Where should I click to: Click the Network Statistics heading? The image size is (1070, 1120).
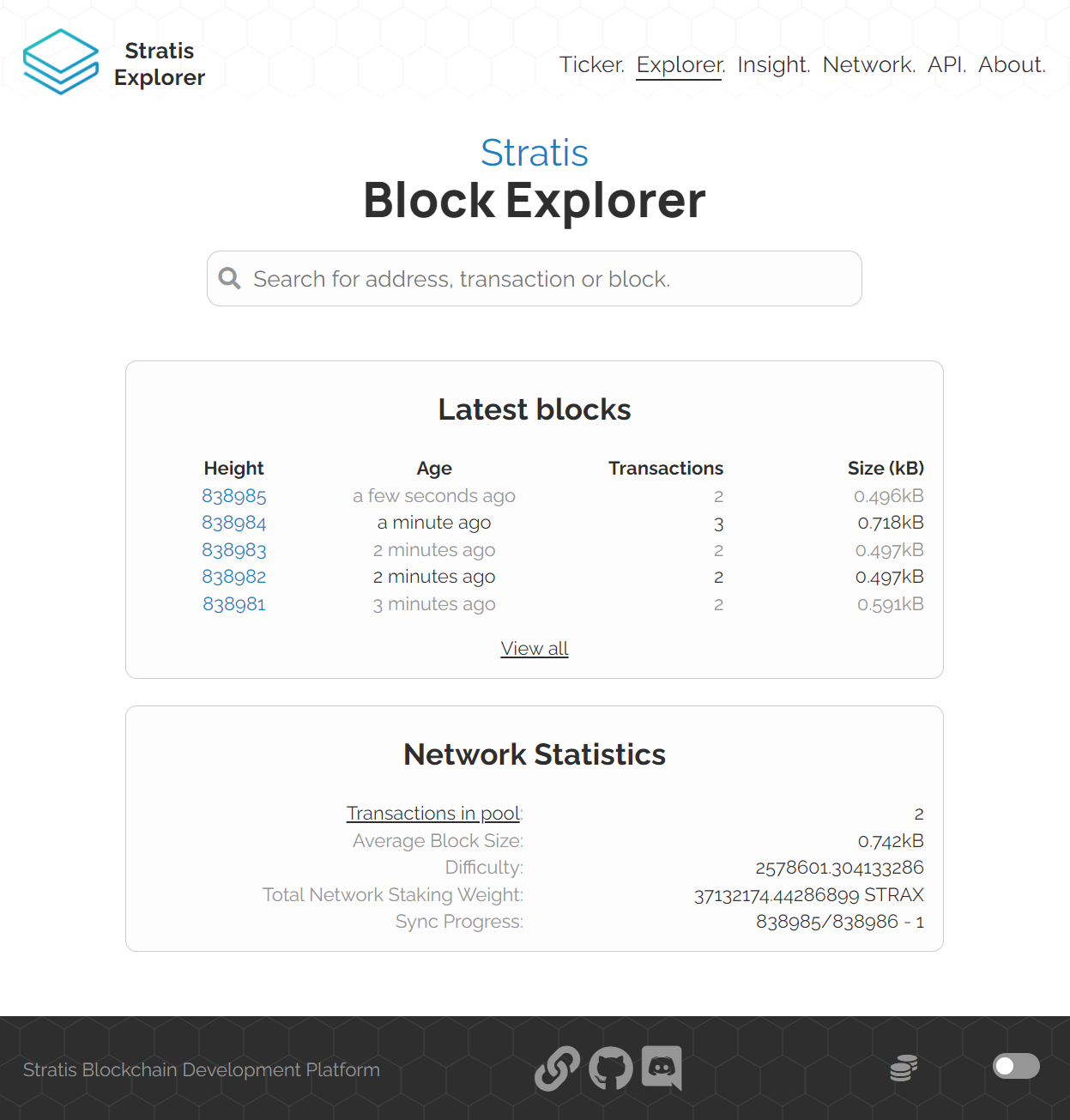535,754
